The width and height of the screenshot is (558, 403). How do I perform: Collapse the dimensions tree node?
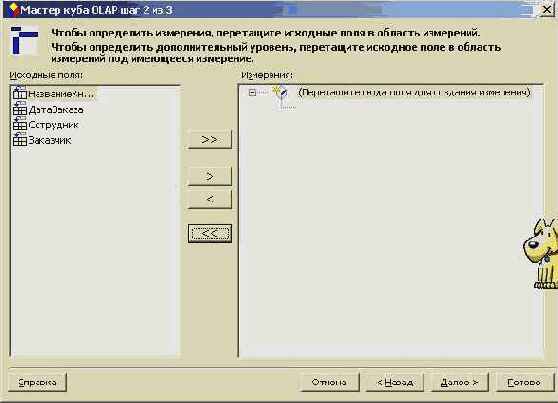pos(252,93)
